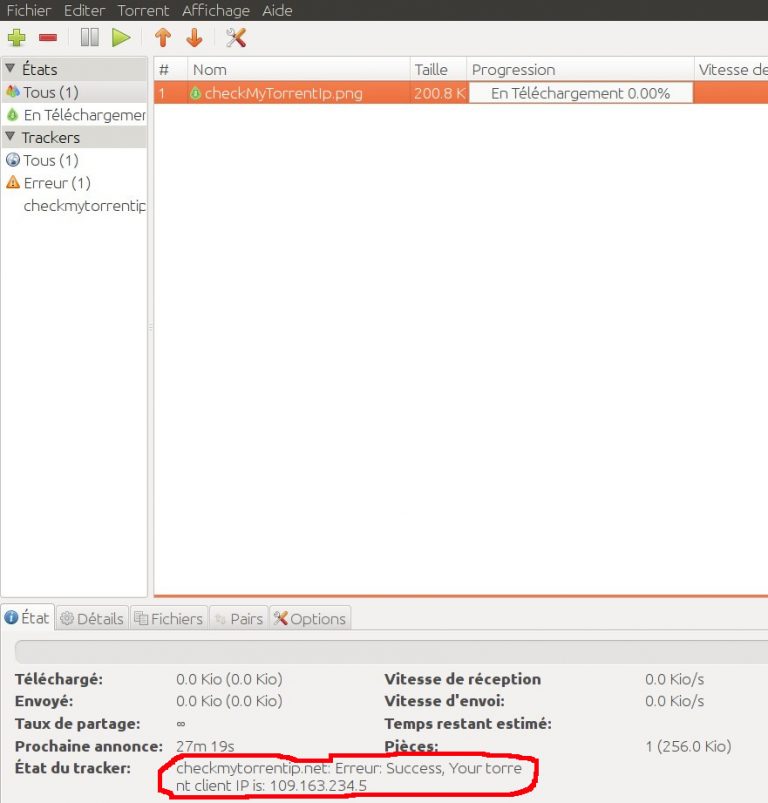Collapse the États section
This screenshot has height=803, width=768.
[x=10, y=69]
